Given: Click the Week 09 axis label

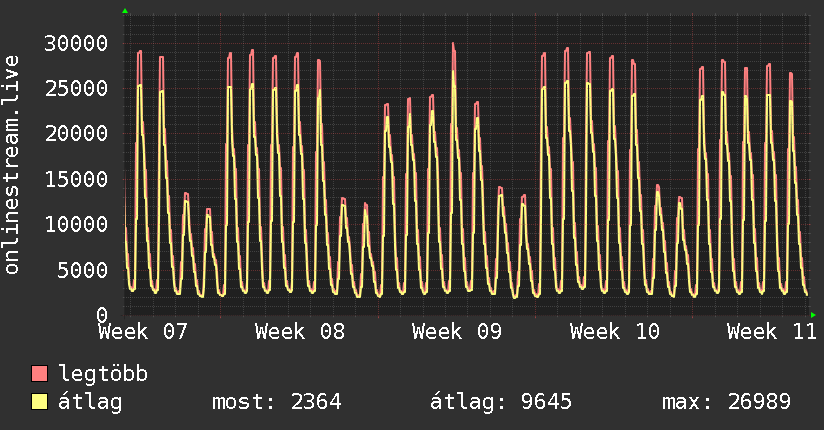Looking at the screenshot, I should tap(457, 332).
